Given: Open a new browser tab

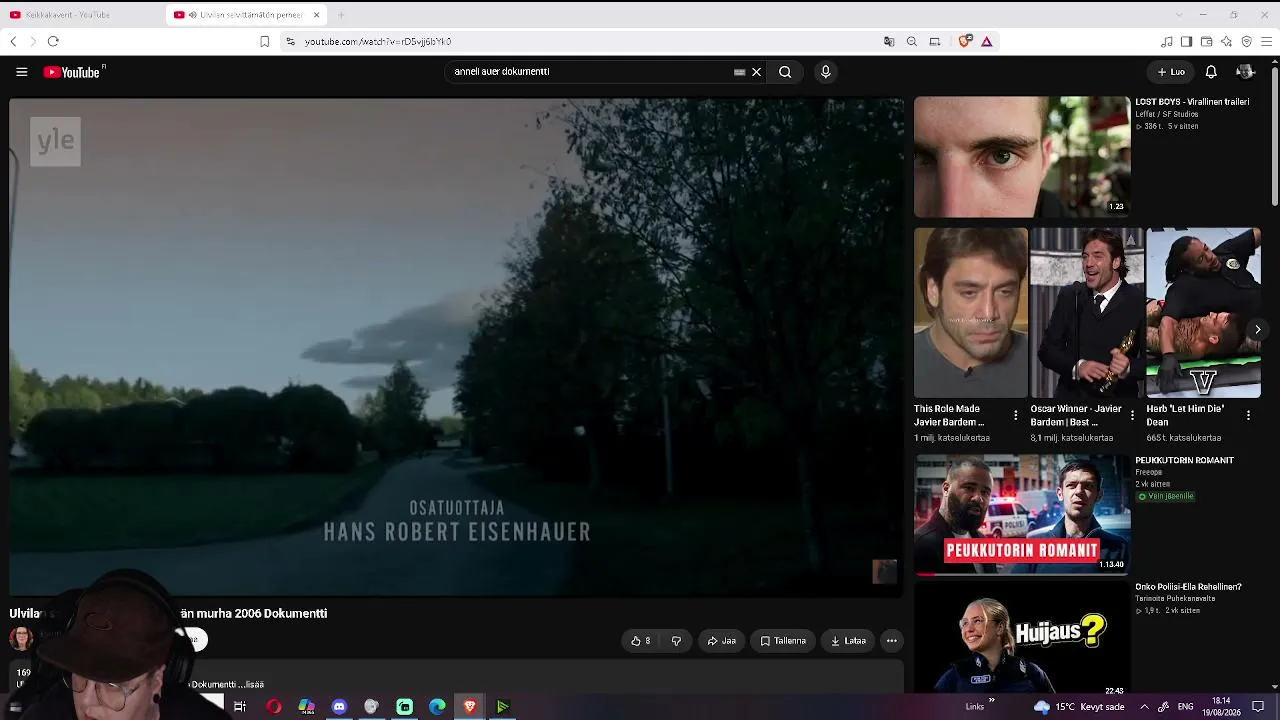Looking at the screenshot, I should [341, 15].
